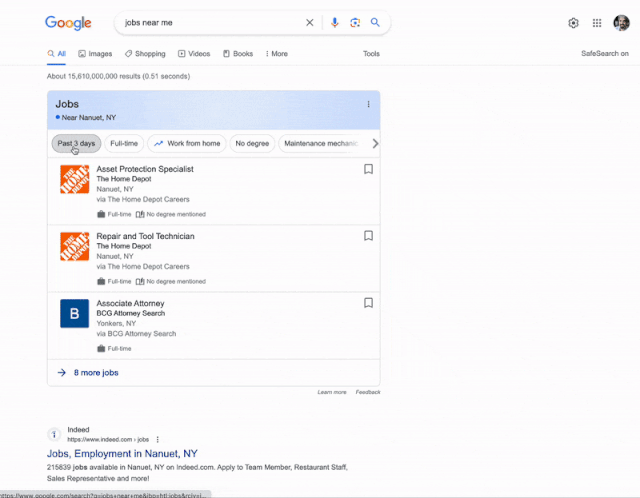Open Google account profile picture
This screenshot has width=640, height=498.
(x=621, y=23)
